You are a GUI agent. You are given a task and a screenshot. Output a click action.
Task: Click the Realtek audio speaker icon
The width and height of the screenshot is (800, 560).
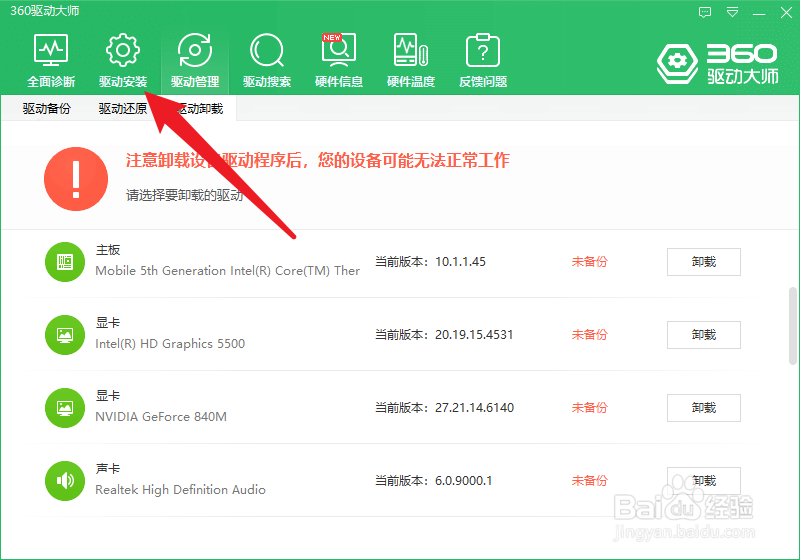65,480
